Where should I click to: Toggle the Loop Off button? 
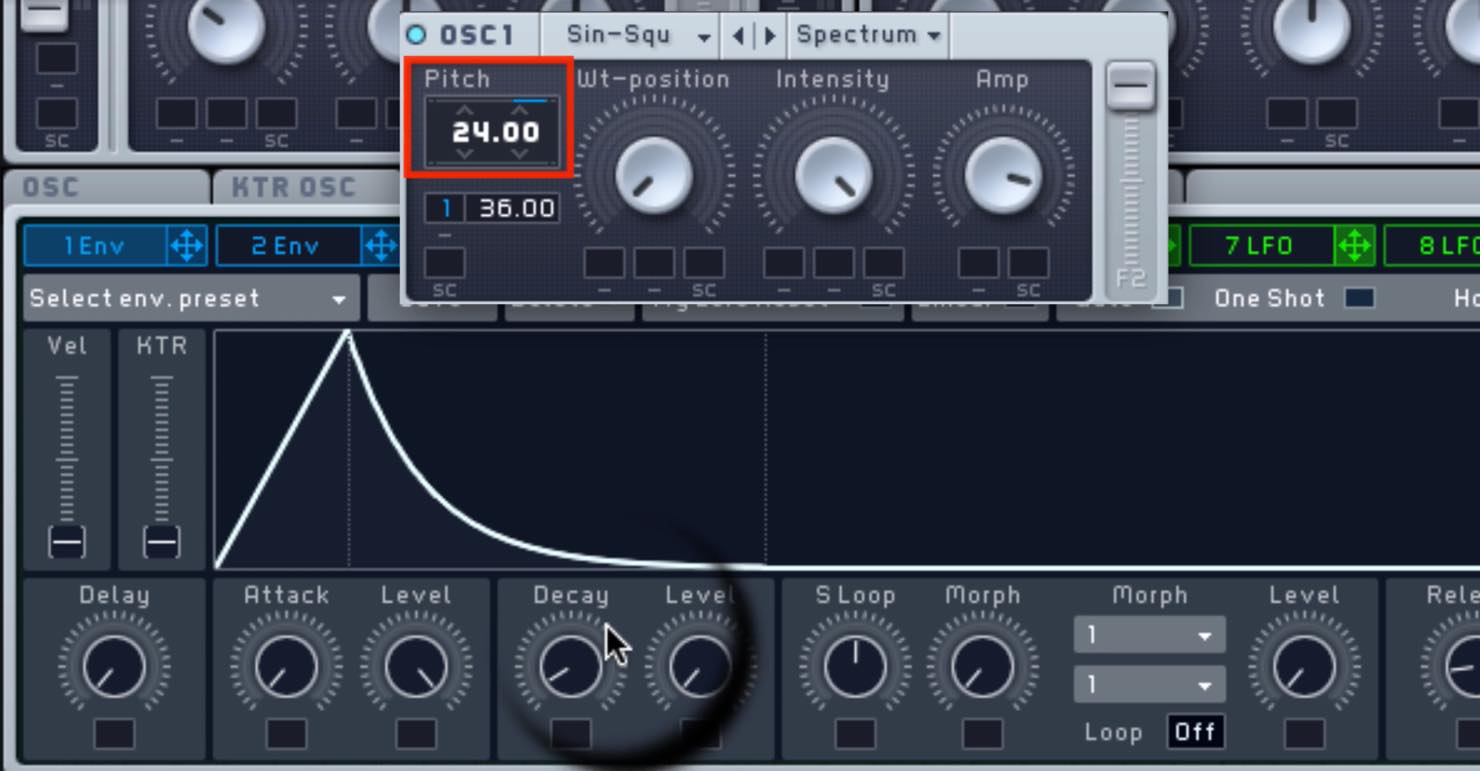click(x=1196, y=732)
